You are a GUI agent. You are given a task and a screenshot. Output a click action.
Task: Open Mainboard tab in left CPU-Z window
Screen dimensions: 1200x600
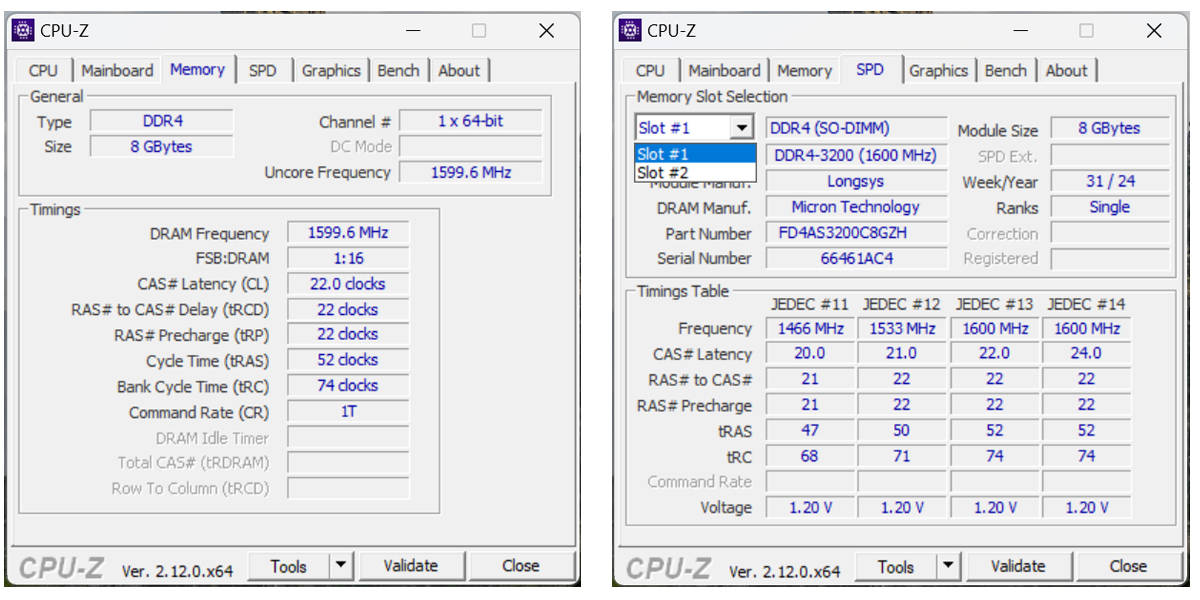(117, 70)
